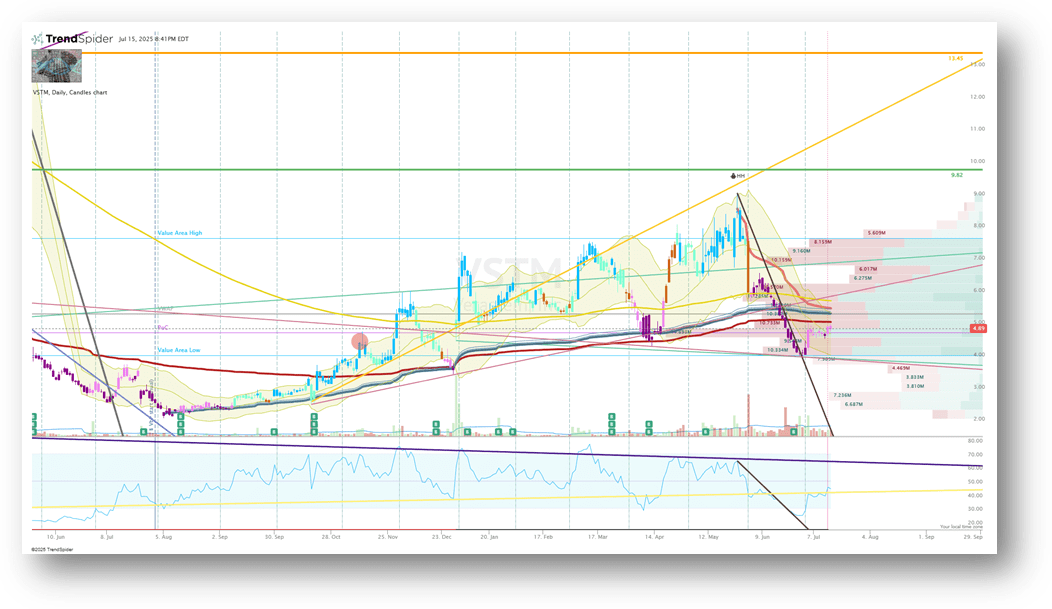Screen dimensions: 1052x609
Task: Select the HH swing-high marker on the chart
Action: (x=735, y=175)
